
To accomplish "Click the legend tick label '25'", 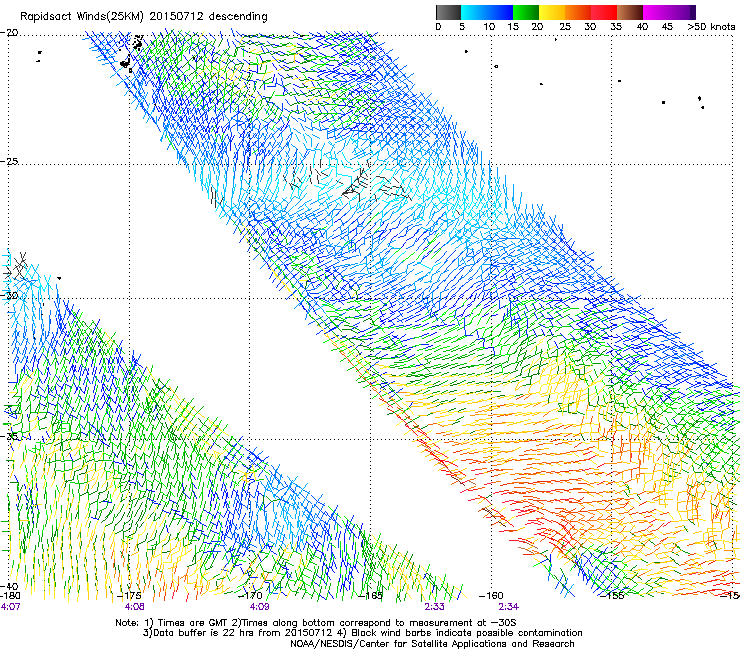I will pos(564,27).
